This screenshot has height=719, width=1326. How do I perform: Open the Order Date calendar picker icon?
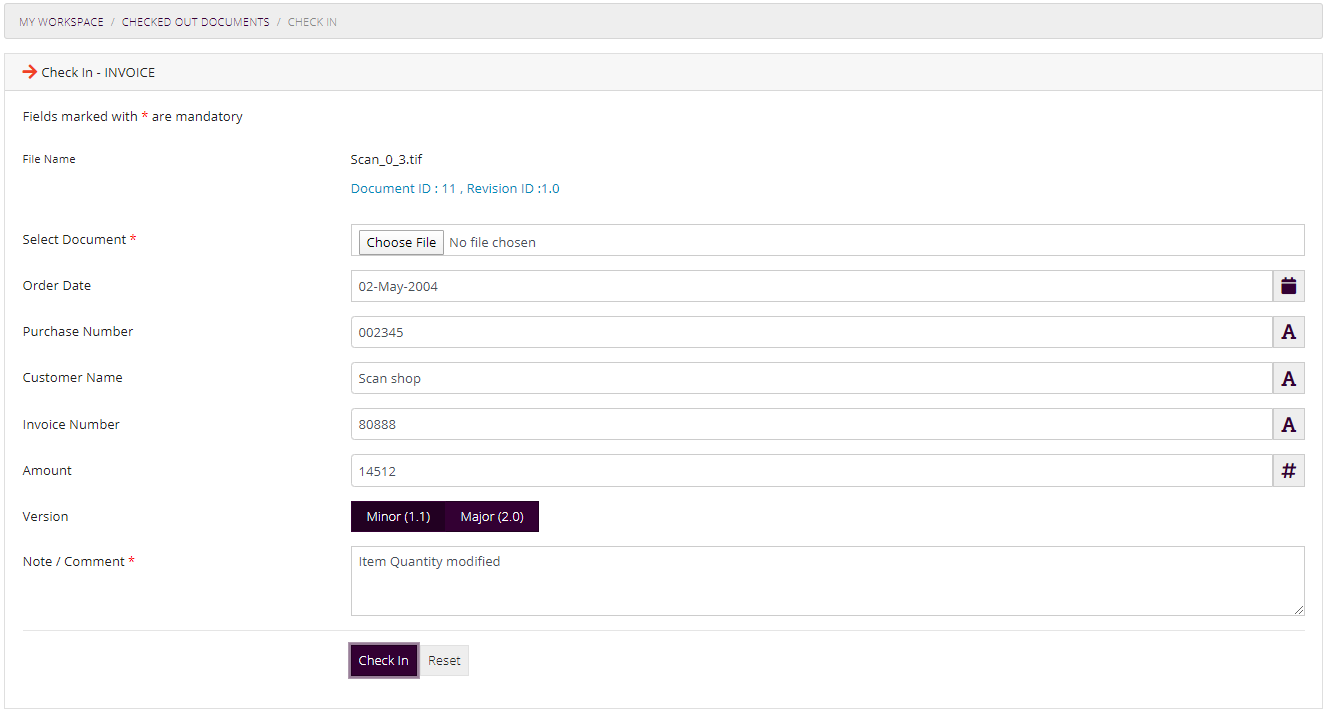click(x=1288, y=286)
